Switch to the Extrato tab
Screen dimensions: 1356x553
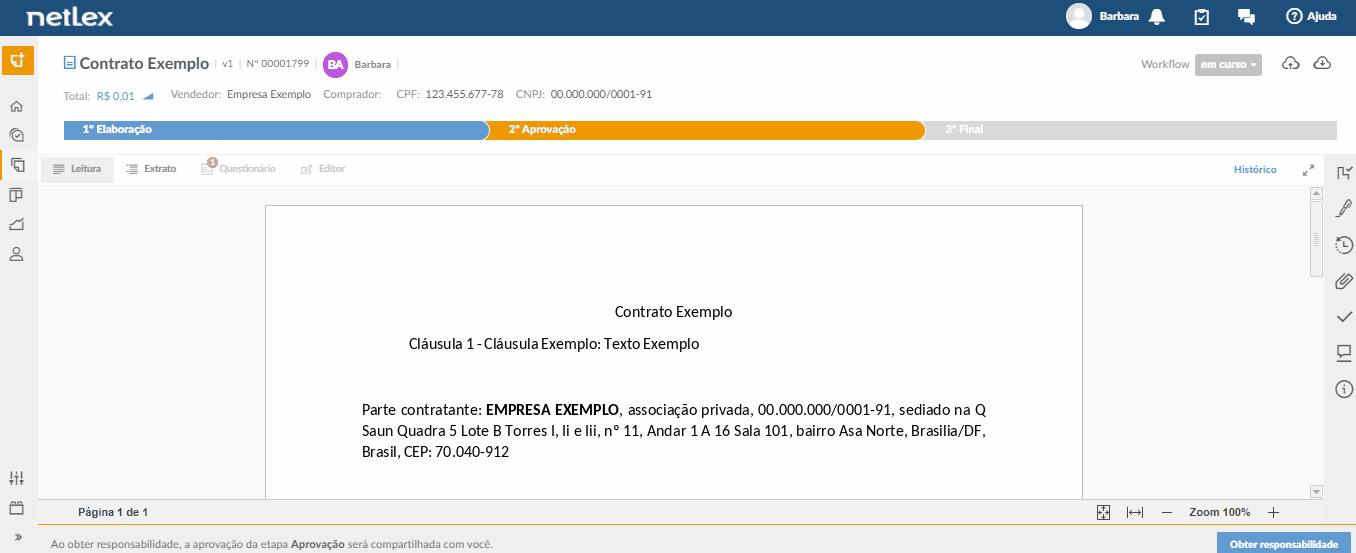(151, 169)
